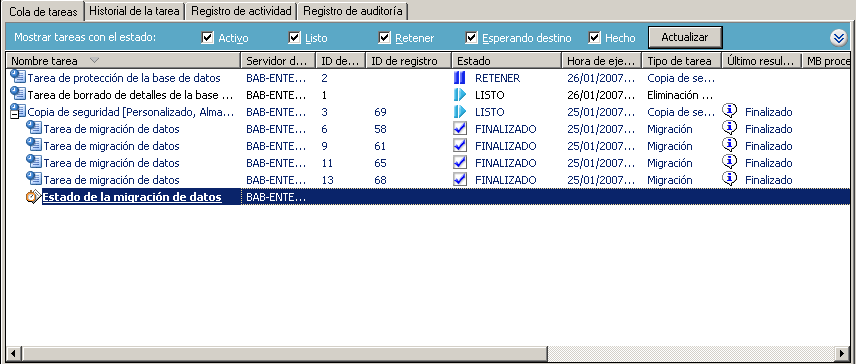Click the ID de... column header
The image size is (856, 364).
(341, 61)
